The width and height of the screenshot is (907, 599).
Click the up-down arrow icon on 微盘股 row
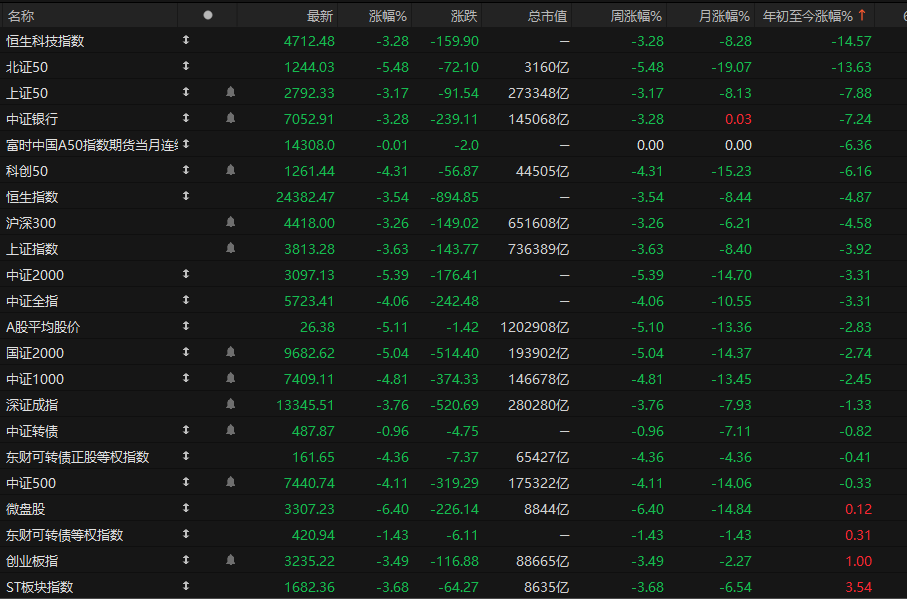click(185, 508)
